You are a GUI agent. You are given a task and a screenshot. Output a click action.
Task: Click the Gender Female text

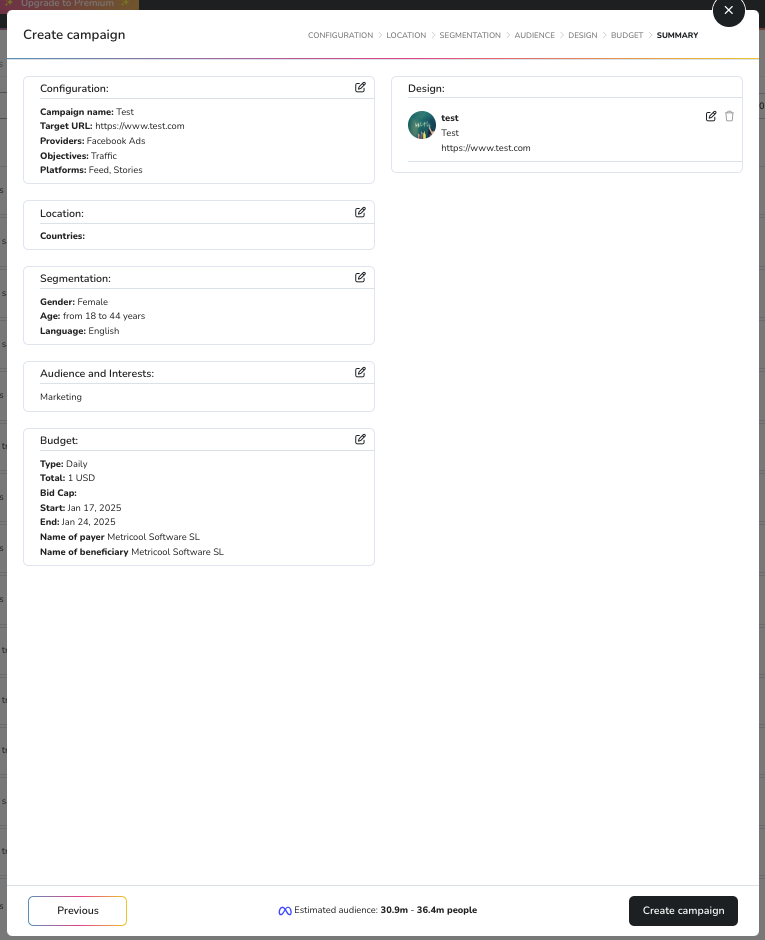coord(74,302)
